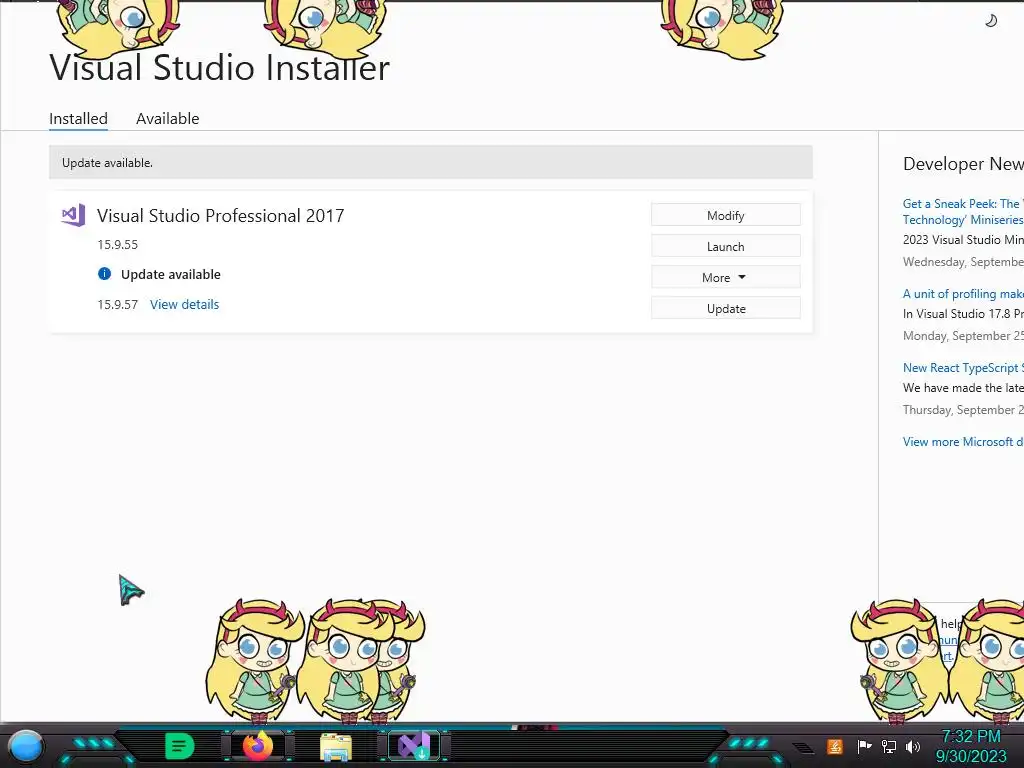Click the Visual Studio purple logo icon
Viewport: 1024px width, 768px height.
(73, 215)
